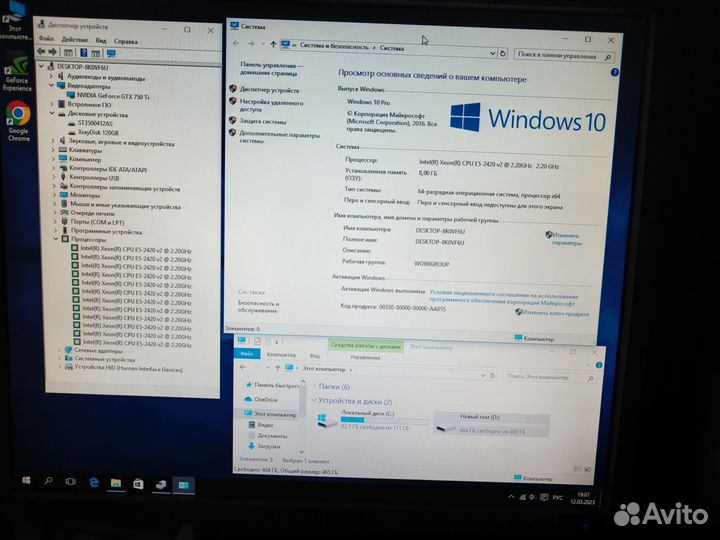
Task: Open Task View on the taskbar
Action: click(x=70, y=482)
